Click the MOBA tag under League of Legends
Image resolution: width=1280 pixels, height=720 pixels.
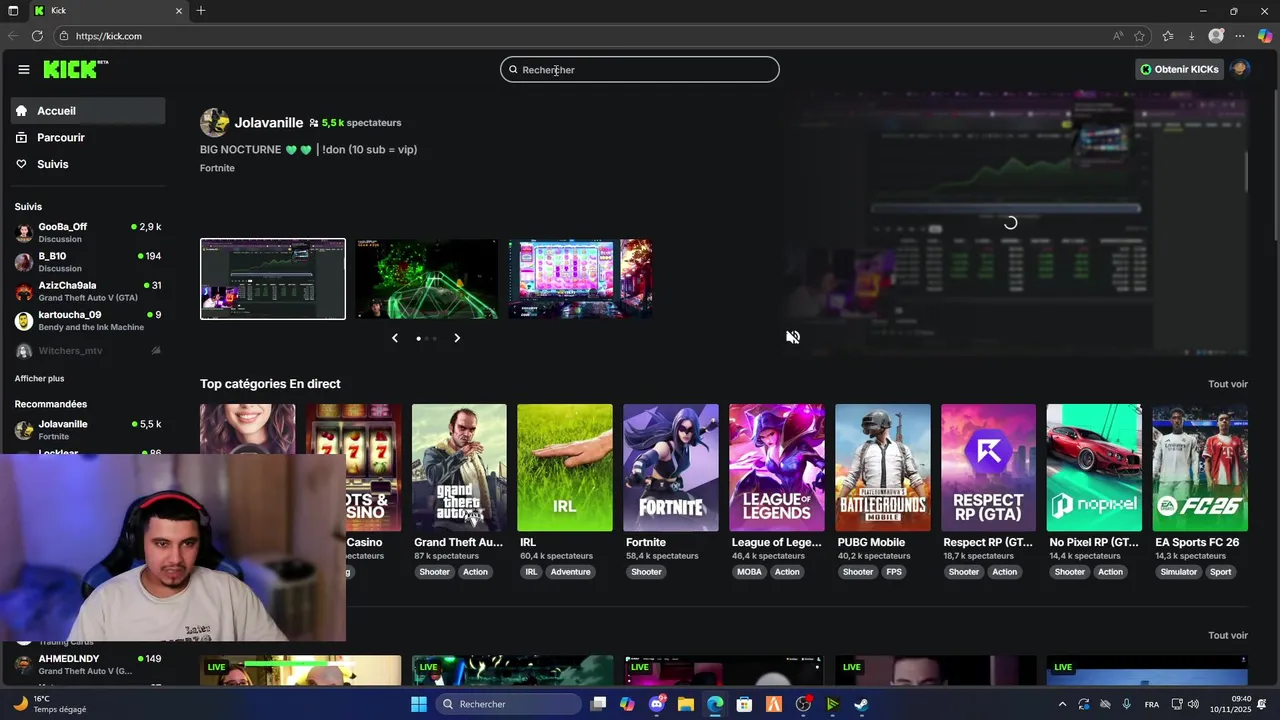tap(749, 572)
